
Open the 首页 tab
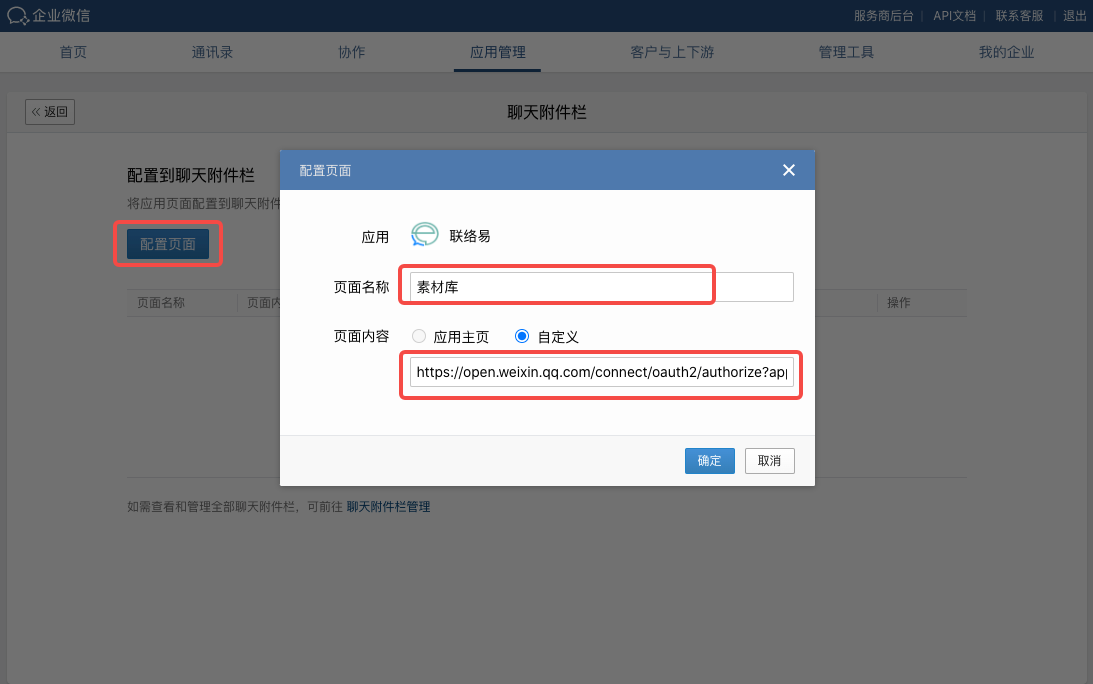[73, 52]
